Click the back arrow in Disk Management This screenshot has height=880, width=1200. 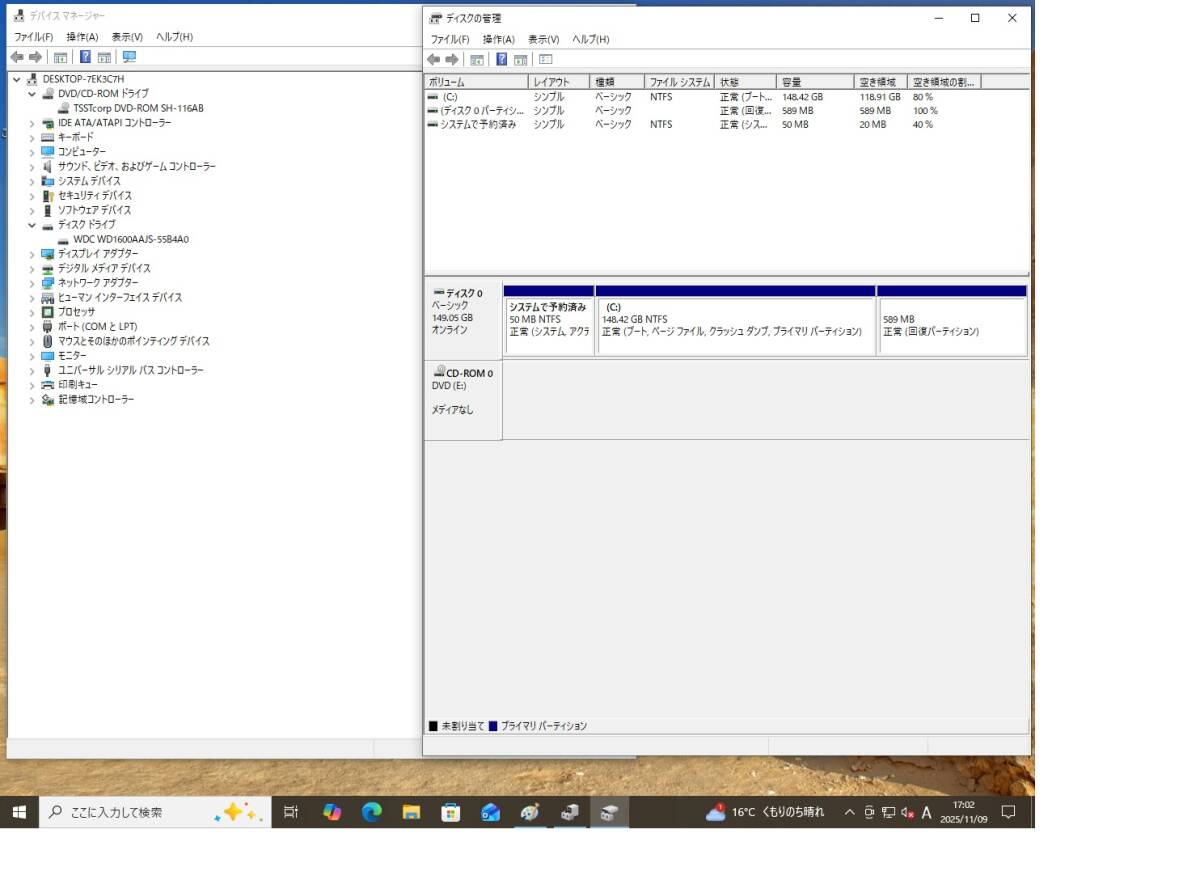coord(433,58)
